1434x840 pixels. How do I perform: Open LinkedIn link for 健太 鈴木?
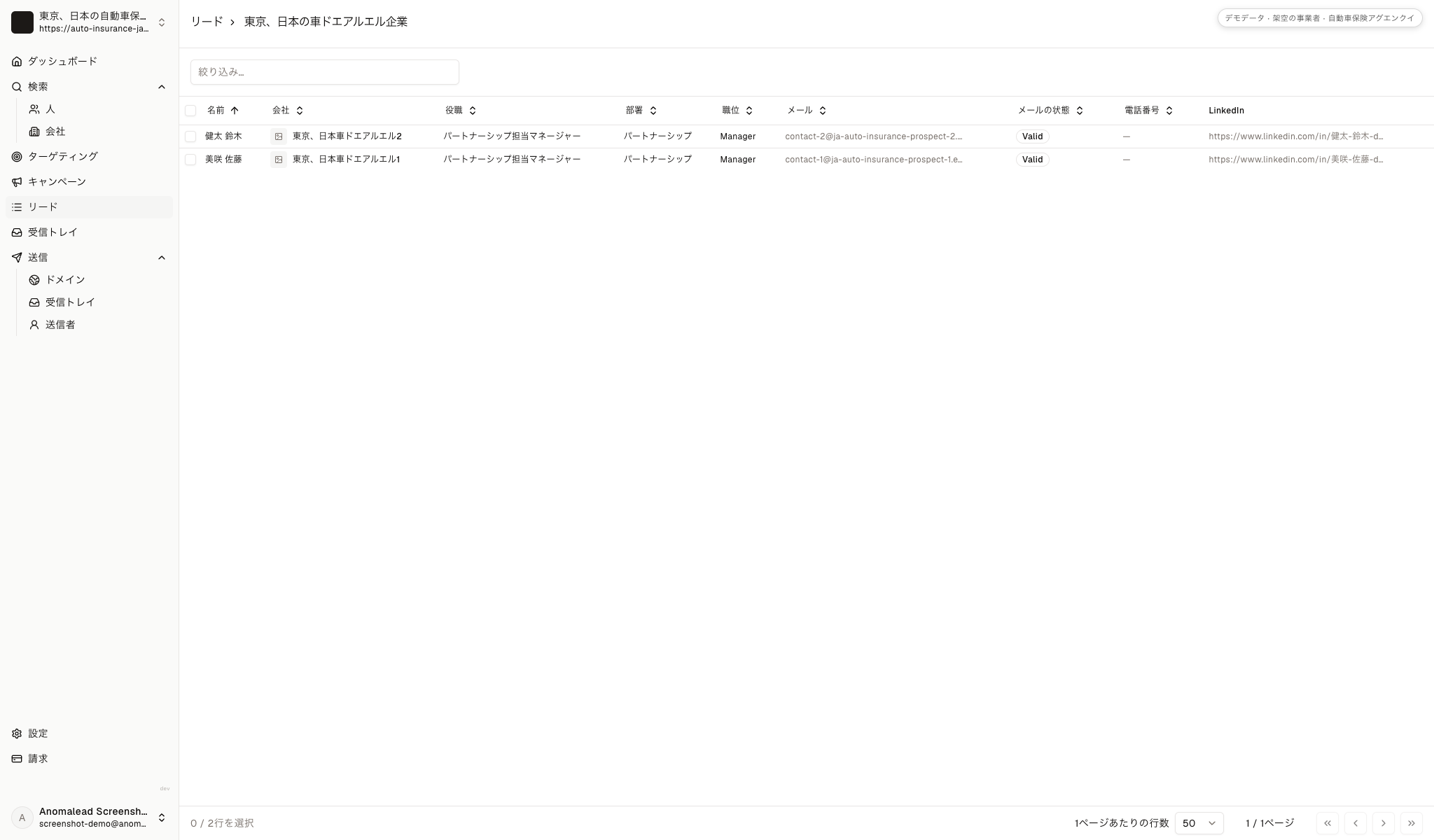[x=1295, y=136]
